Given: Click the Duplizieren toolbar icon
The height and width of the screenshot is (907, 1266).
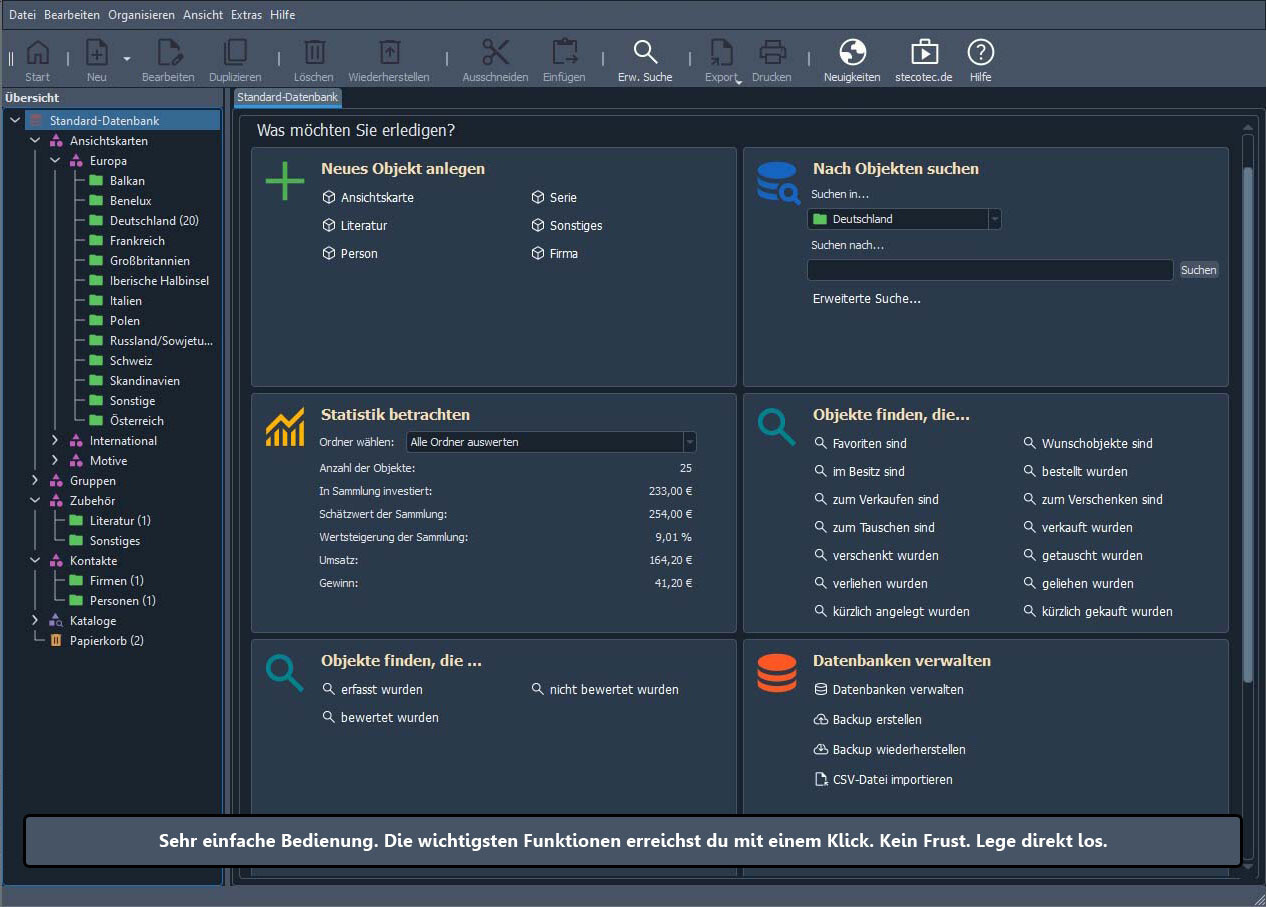Looking at the screenshot, I should point(235,53).
